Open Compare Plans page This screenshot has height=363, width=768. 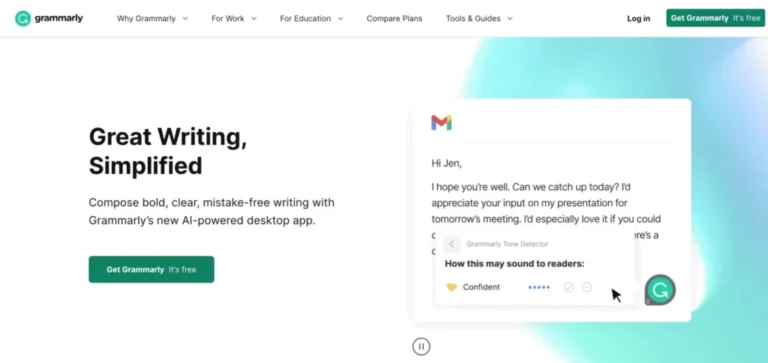pos(394,19)
